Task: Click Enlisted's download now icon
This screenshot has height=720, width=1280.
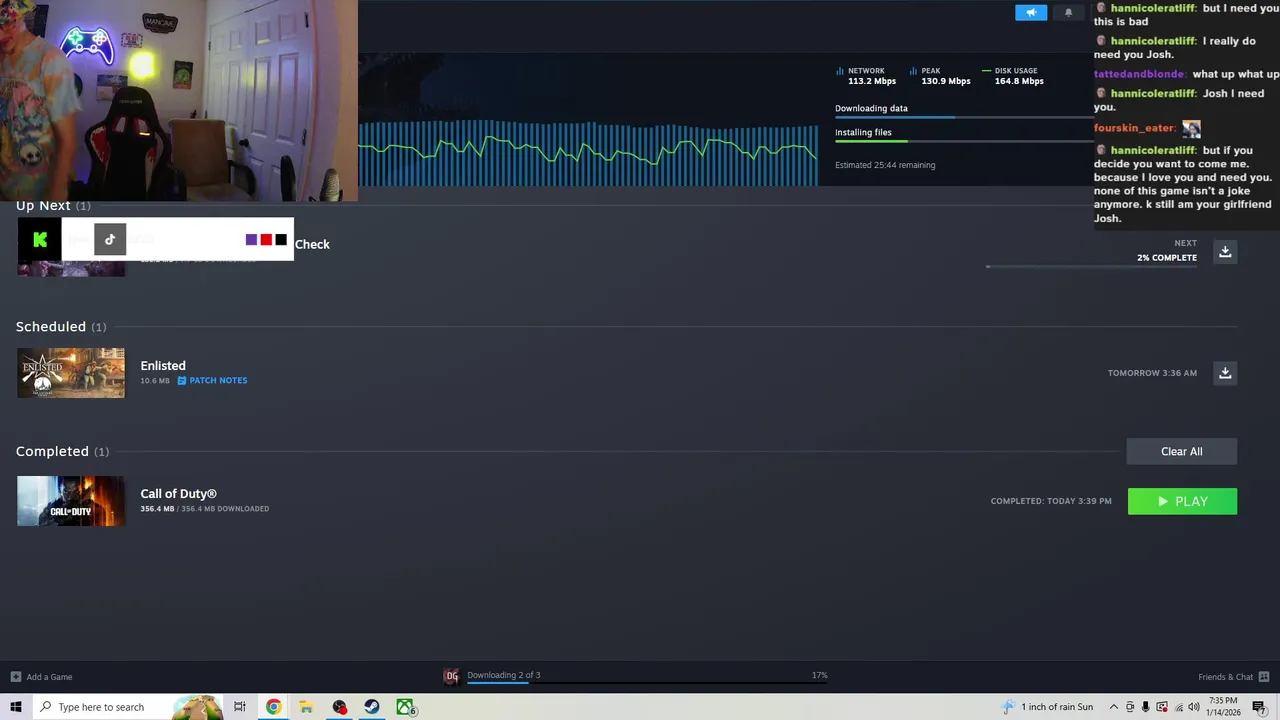Action: [x=1225, y=372]
